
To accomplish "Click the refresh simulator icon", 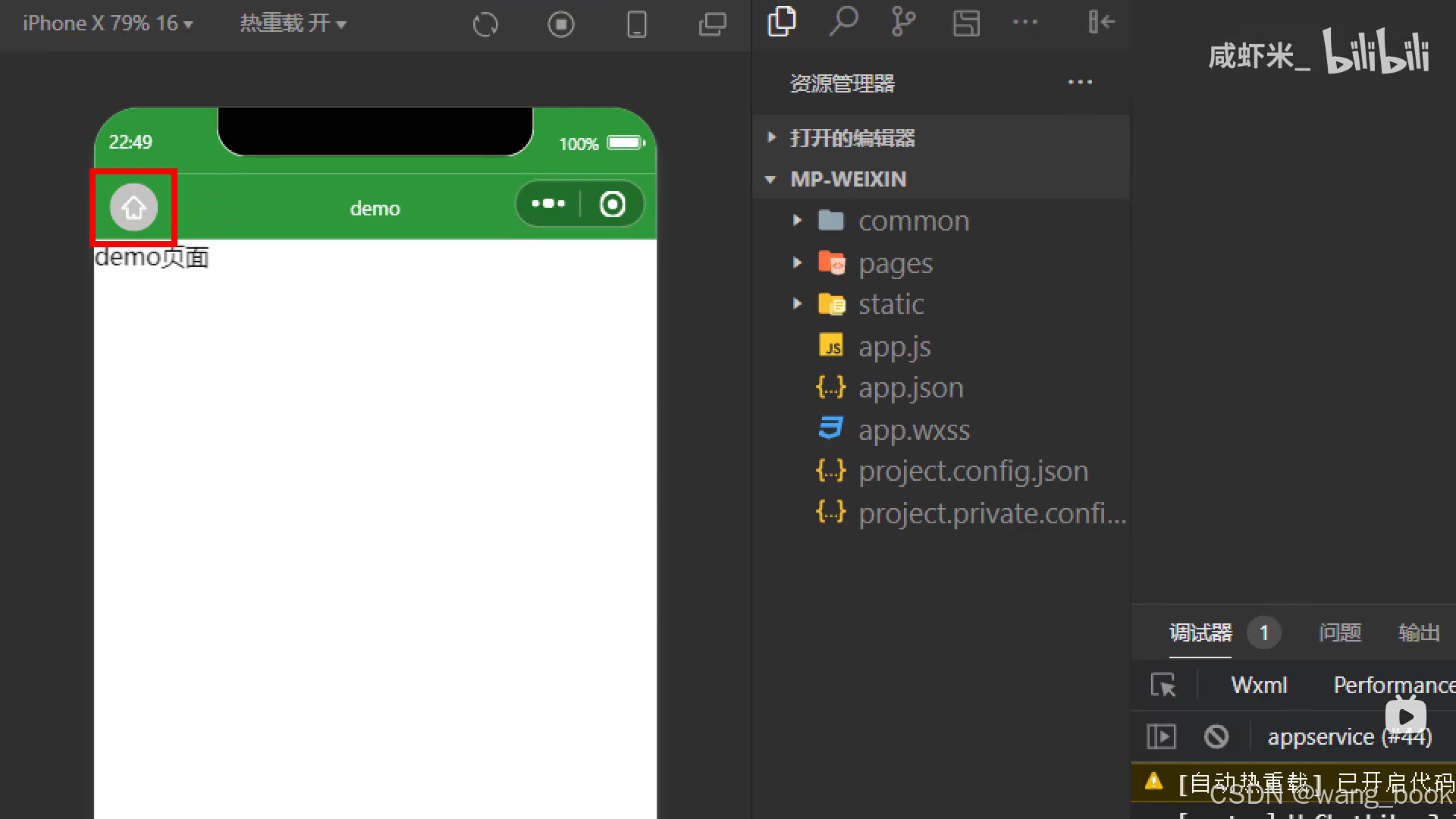I will coord(485,24).
